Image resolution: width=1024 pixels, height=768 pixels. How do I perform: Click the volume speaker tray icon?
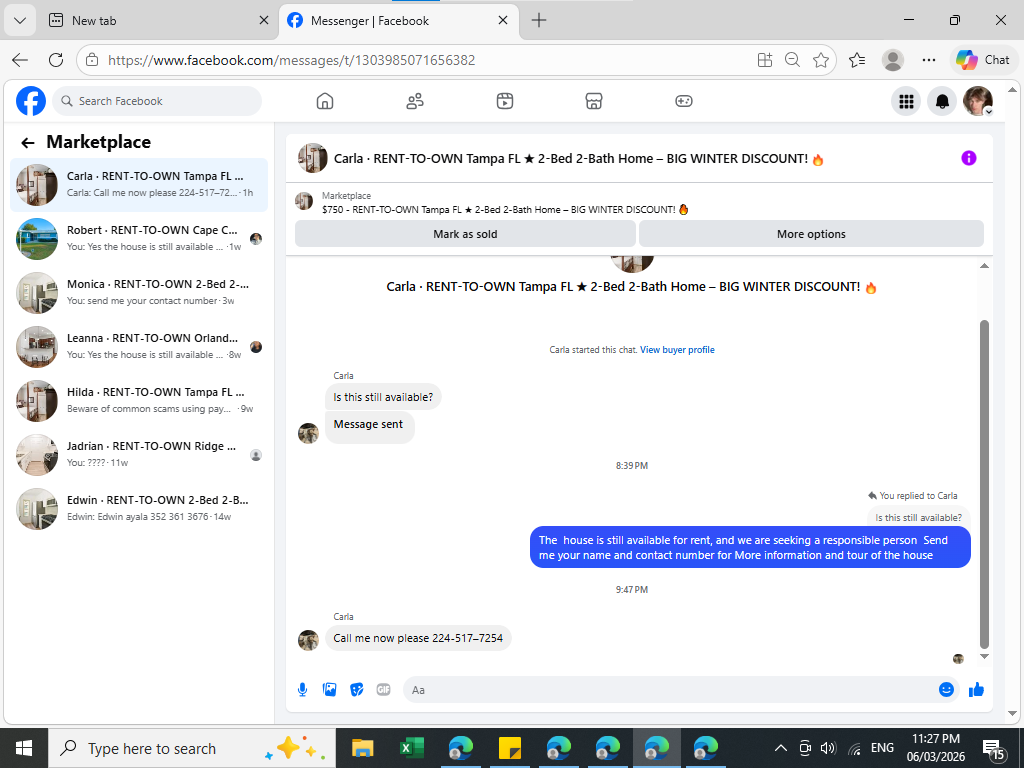(x=829, y=748)
